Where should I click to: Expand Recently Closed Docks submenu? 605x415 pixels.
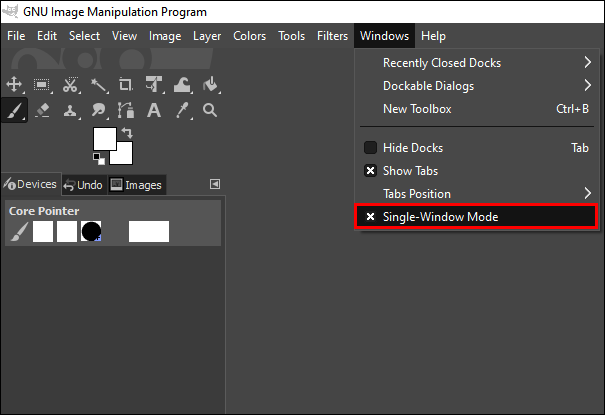click(476, 62)
